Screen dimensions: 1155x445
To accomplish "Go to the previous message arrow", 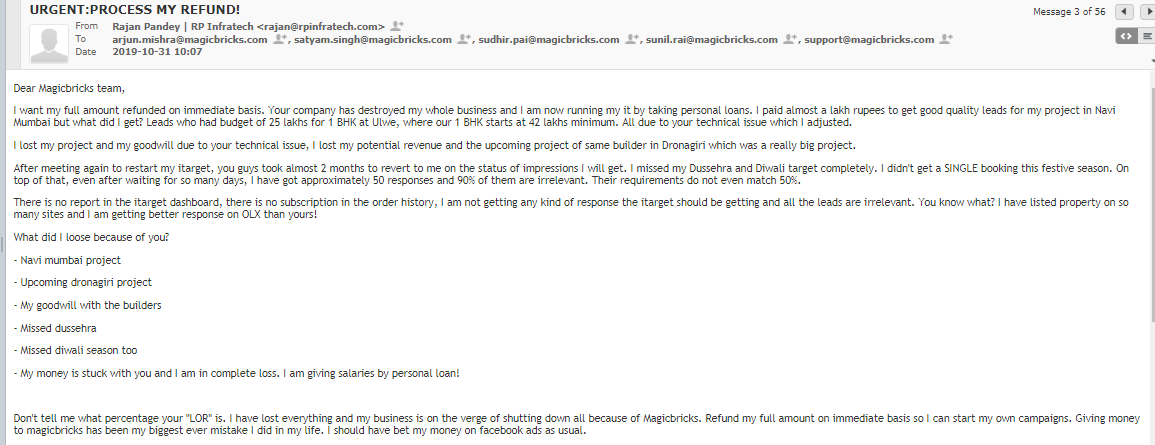I will click(x=1124, y=12).
